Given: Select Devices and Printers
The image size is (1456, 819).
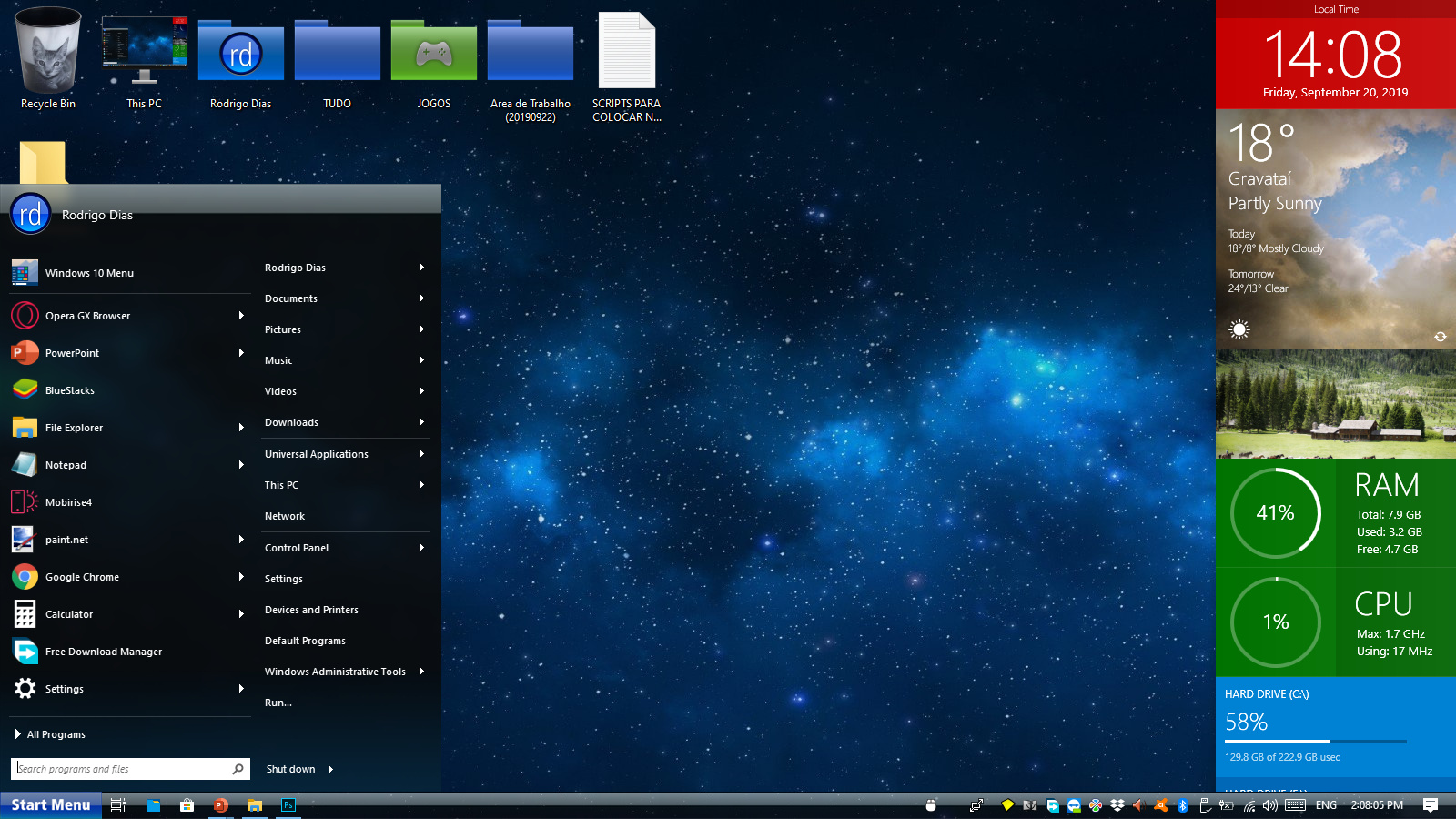Looking at the screenshot, I should click(x=311, y=610).
